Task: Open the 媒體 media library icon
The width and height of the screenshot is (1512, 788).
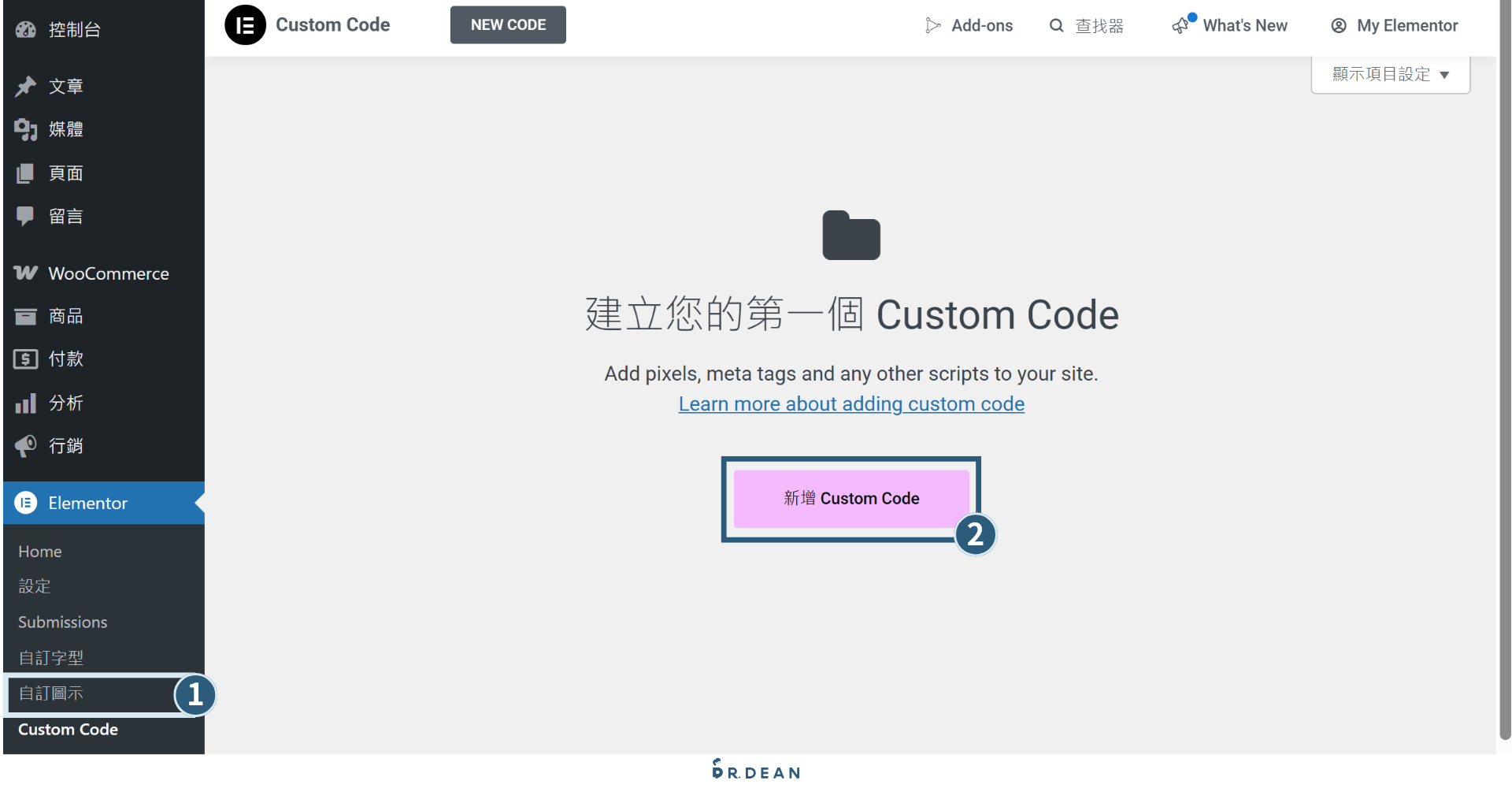Action: click(x=26, y=129)
